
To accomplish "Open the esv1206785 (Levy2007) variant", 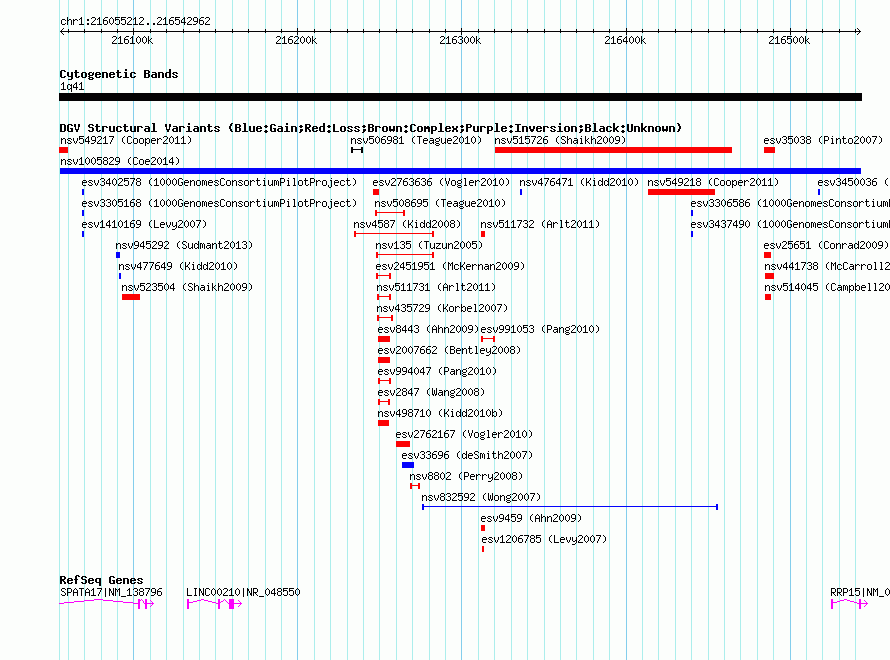I will coord(544,539).
